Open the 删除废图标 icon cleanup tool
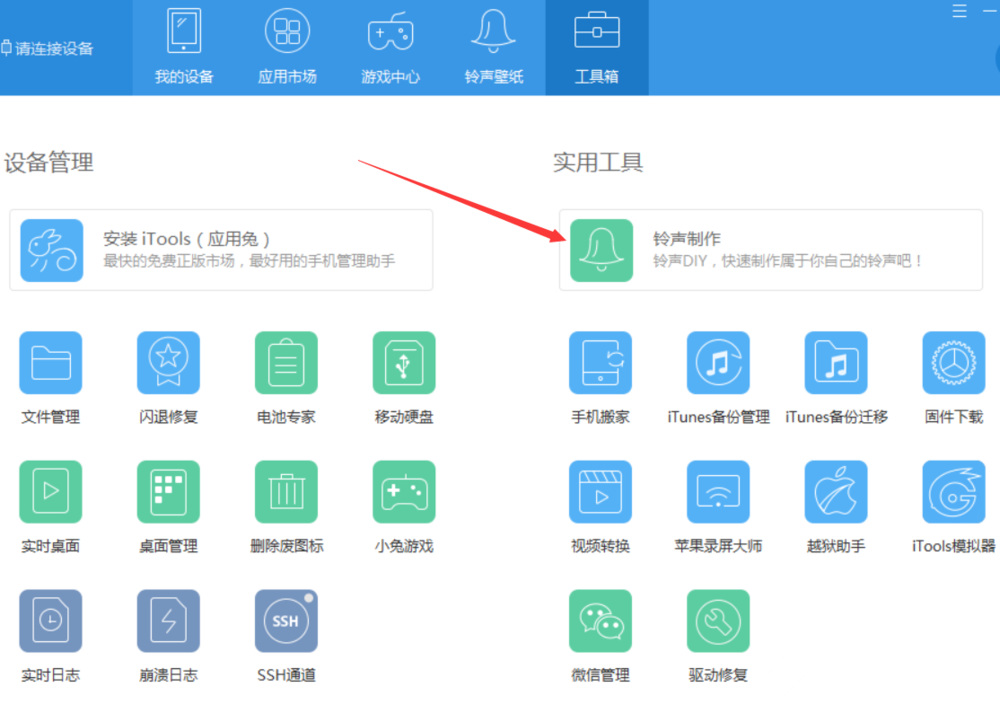 click(286, 506)
